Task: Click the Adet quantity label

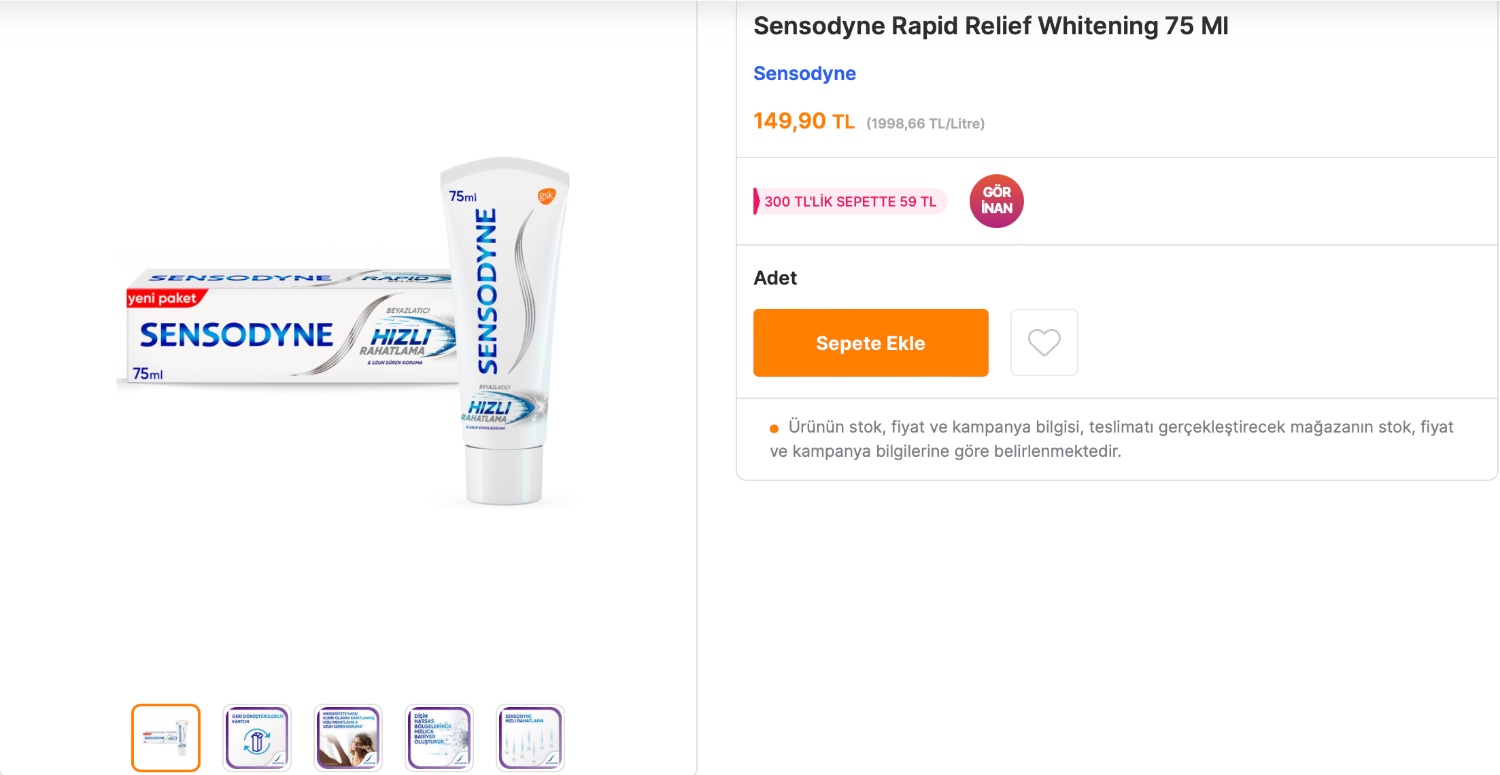Action: click(775, 277)
